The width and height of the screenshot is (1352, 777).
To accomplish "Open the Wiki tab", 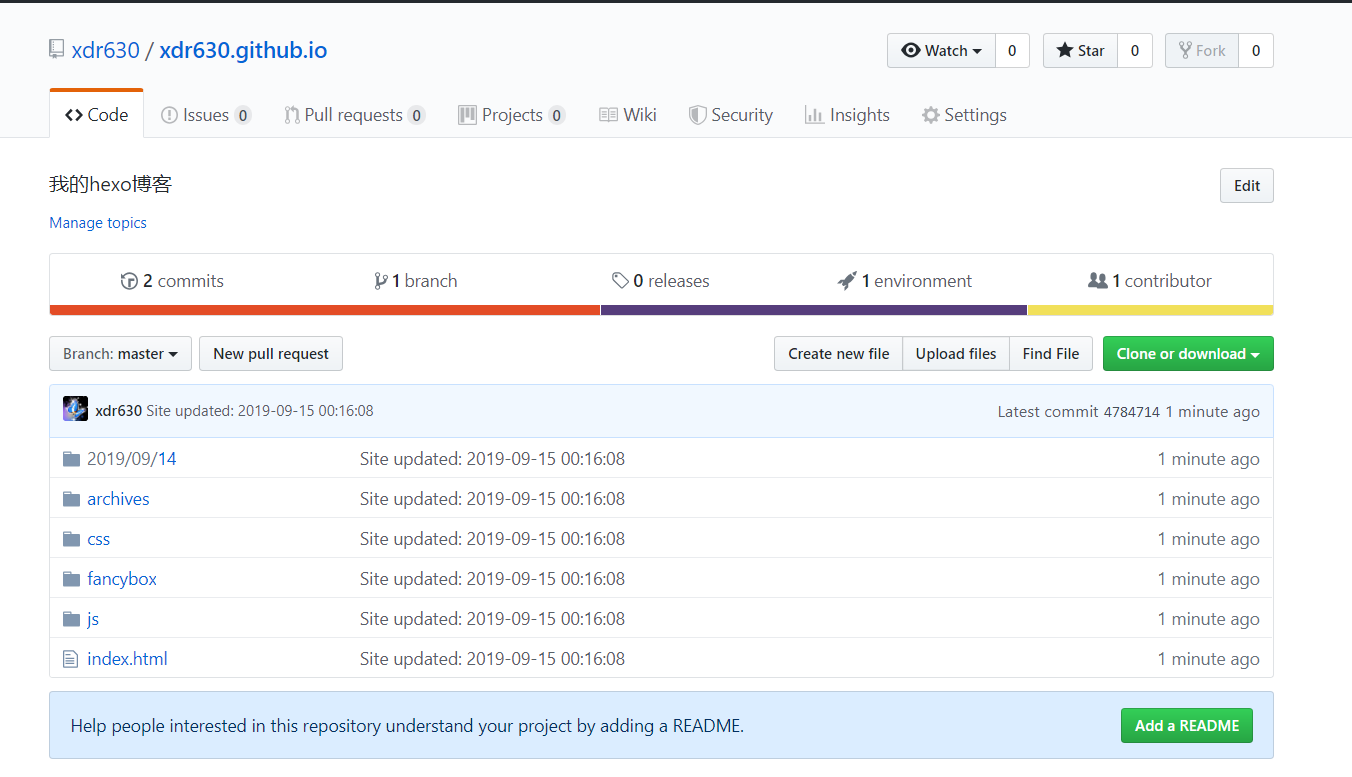I will click(x=628, y=115).
